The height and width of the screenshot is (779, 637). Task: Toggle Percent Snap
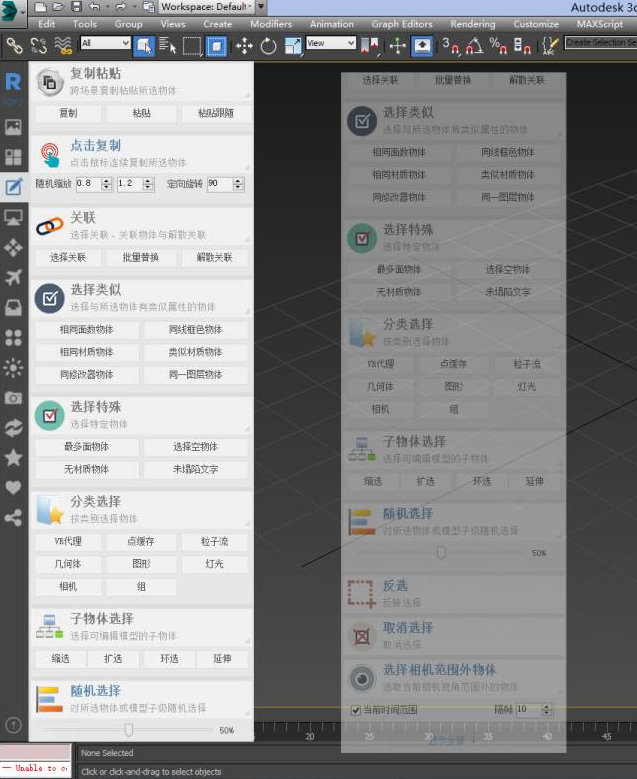(x=498, y=46)
